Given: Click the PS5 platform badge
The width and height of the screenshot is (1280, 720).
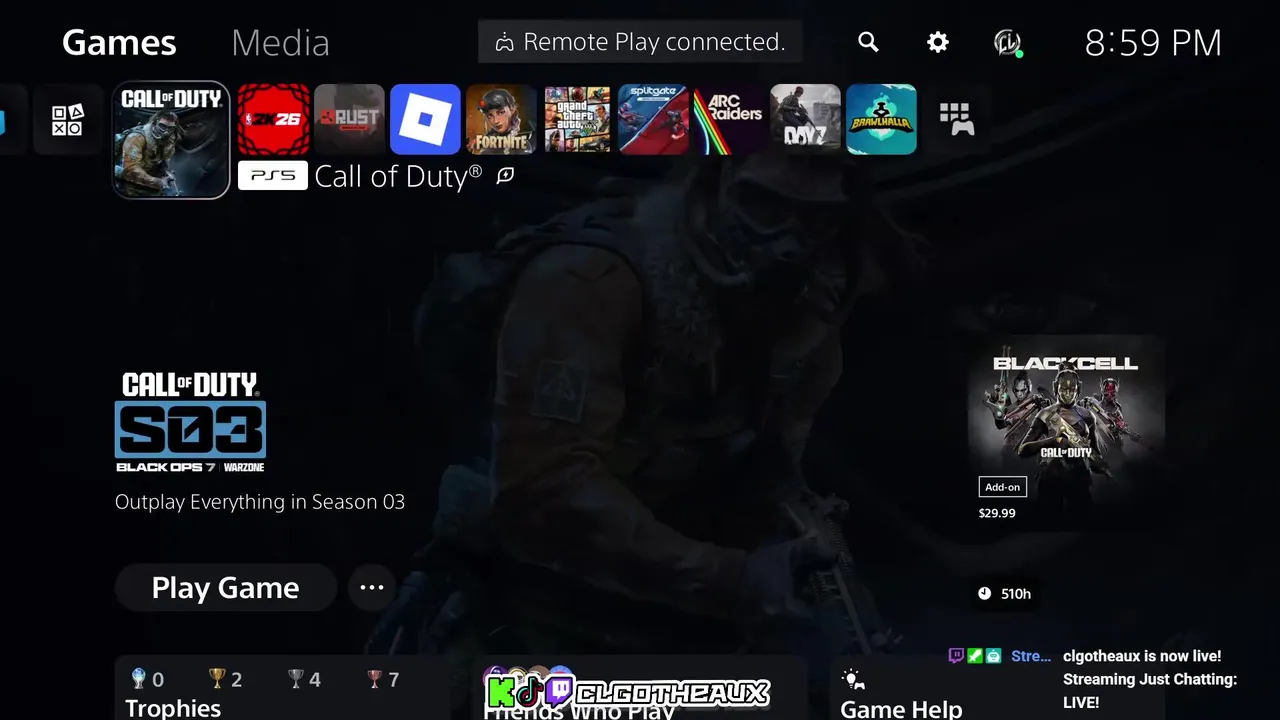Looking at the screenshot, I should point(273,176).
